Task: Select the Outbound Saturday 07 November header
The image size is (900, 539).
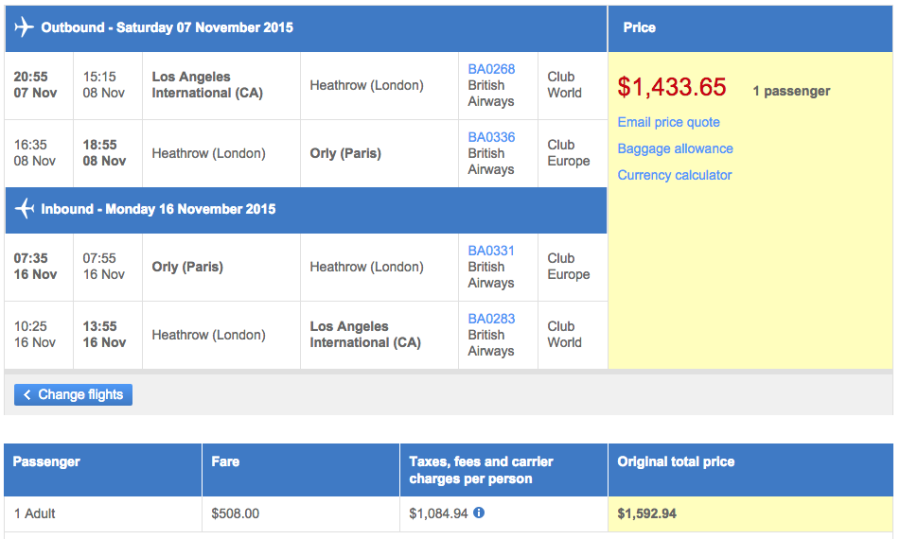Action: click(167, 28)
